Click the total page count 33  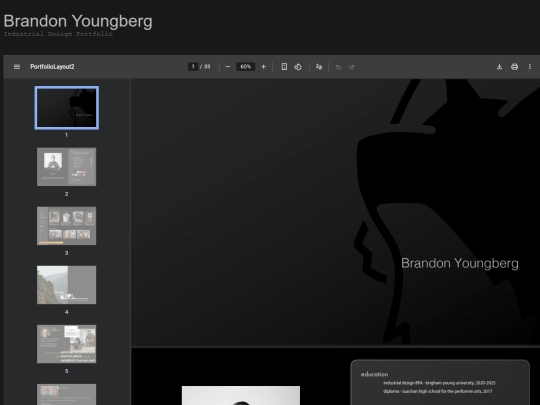coord(207,66)
